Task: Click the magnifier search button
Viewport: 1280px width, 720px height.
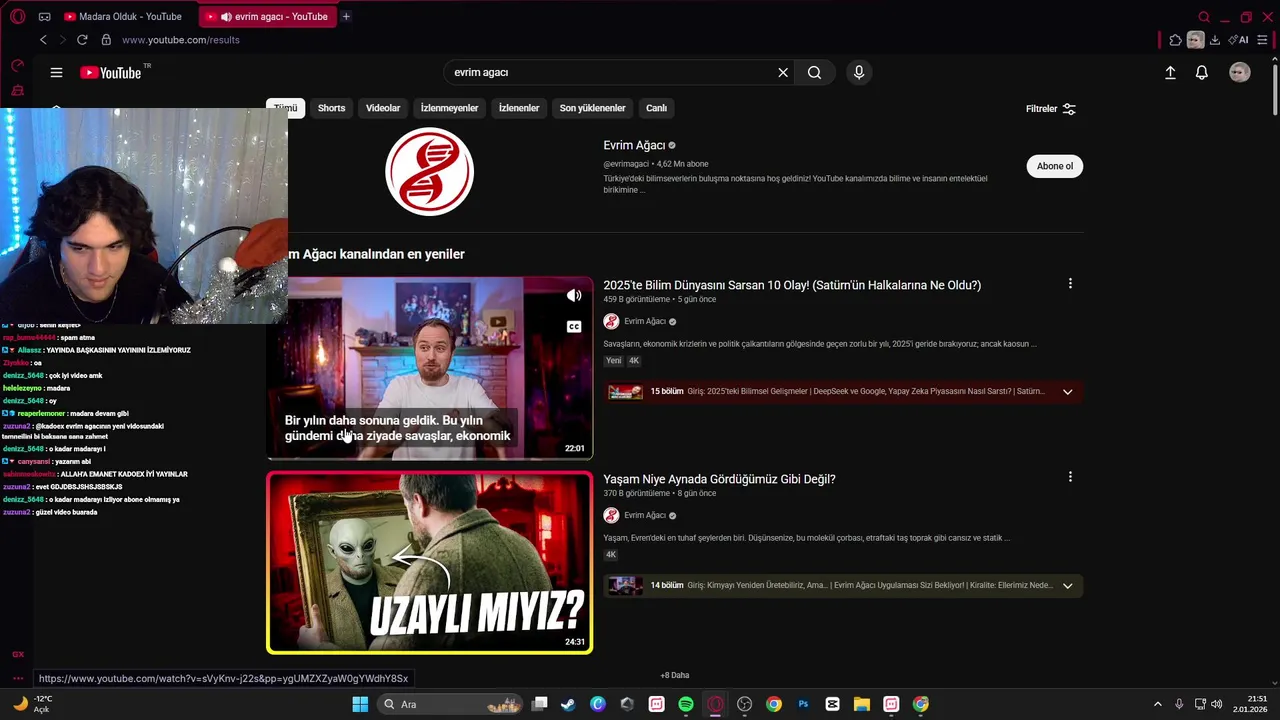Action: (x=815, y=72)
